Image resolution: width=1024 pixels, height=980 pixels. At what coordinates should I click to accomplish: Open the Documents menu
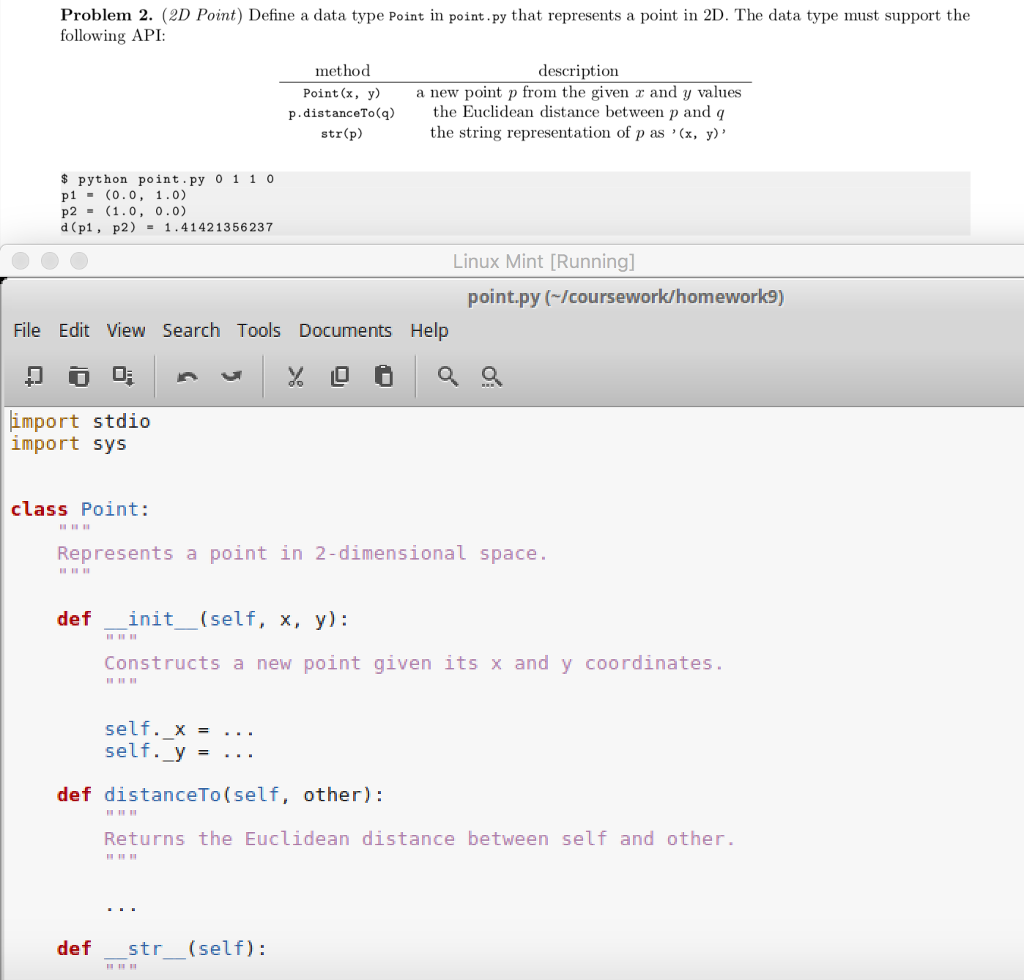coord(345,330)
